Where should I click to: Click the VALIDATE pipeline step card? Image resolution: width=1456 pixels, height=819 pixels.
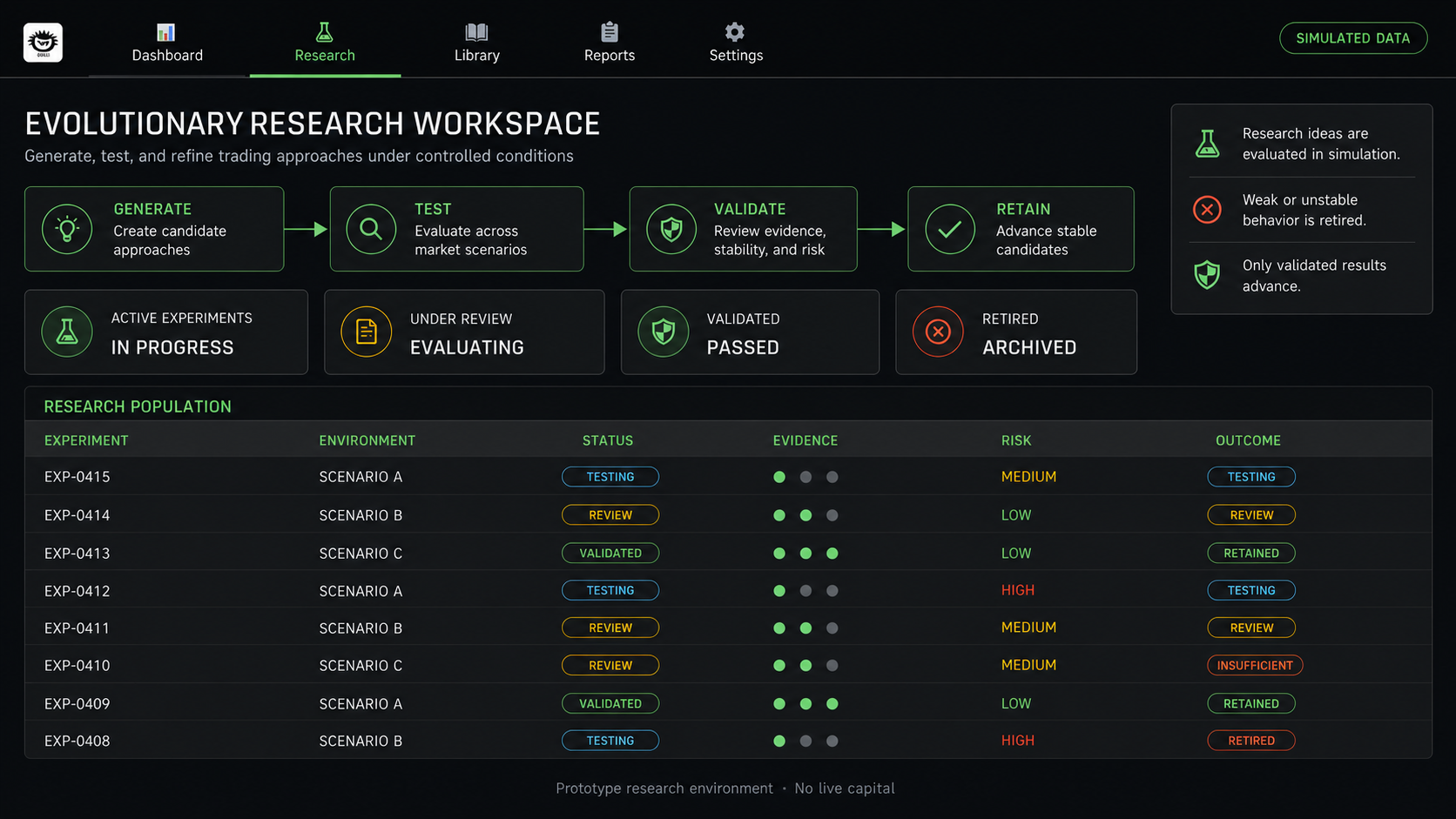(743, 229)
